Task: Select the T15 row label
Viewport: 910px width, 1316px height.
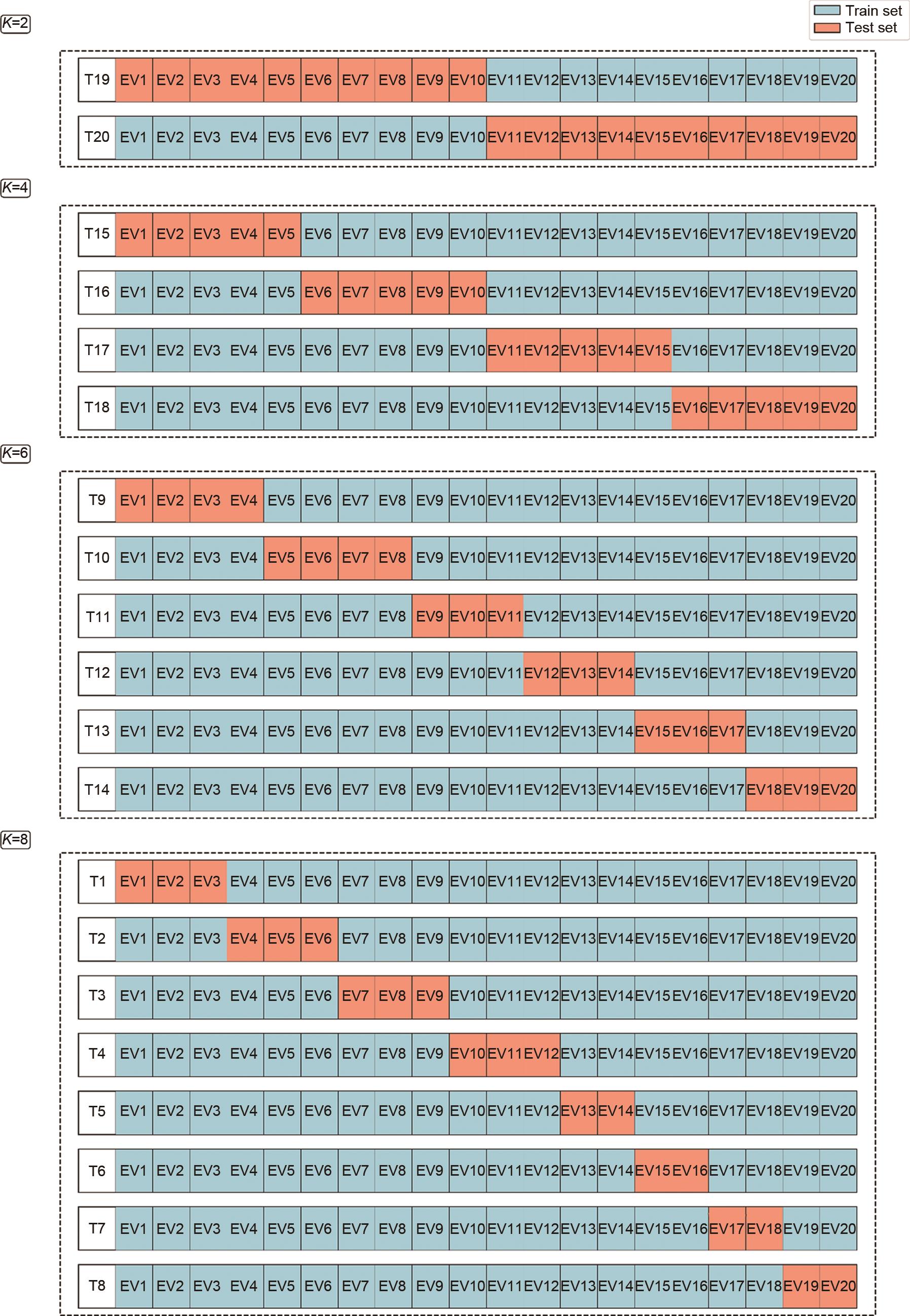Action: (x=97, y=234)
